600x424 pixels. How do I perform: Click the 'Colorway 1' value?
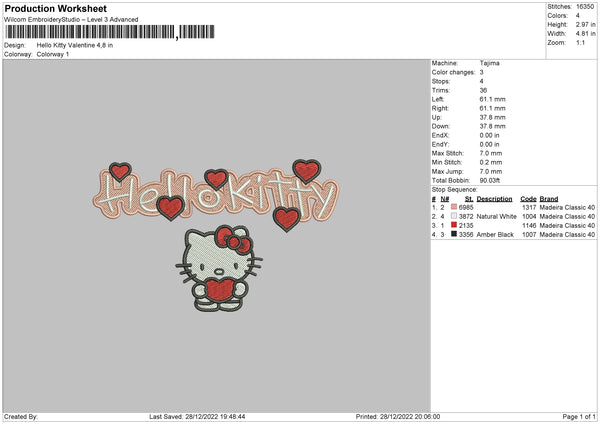pyautogui.click(x=53, y=54)
